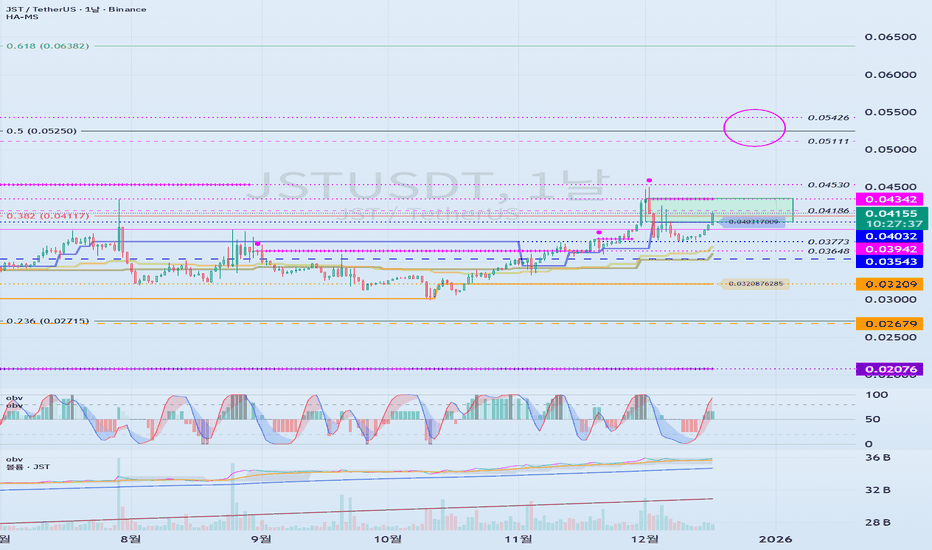This screenshot has width=932, height=550.
Task: Click the JST / TetherUS symbol title
Action: click(76, 9)
